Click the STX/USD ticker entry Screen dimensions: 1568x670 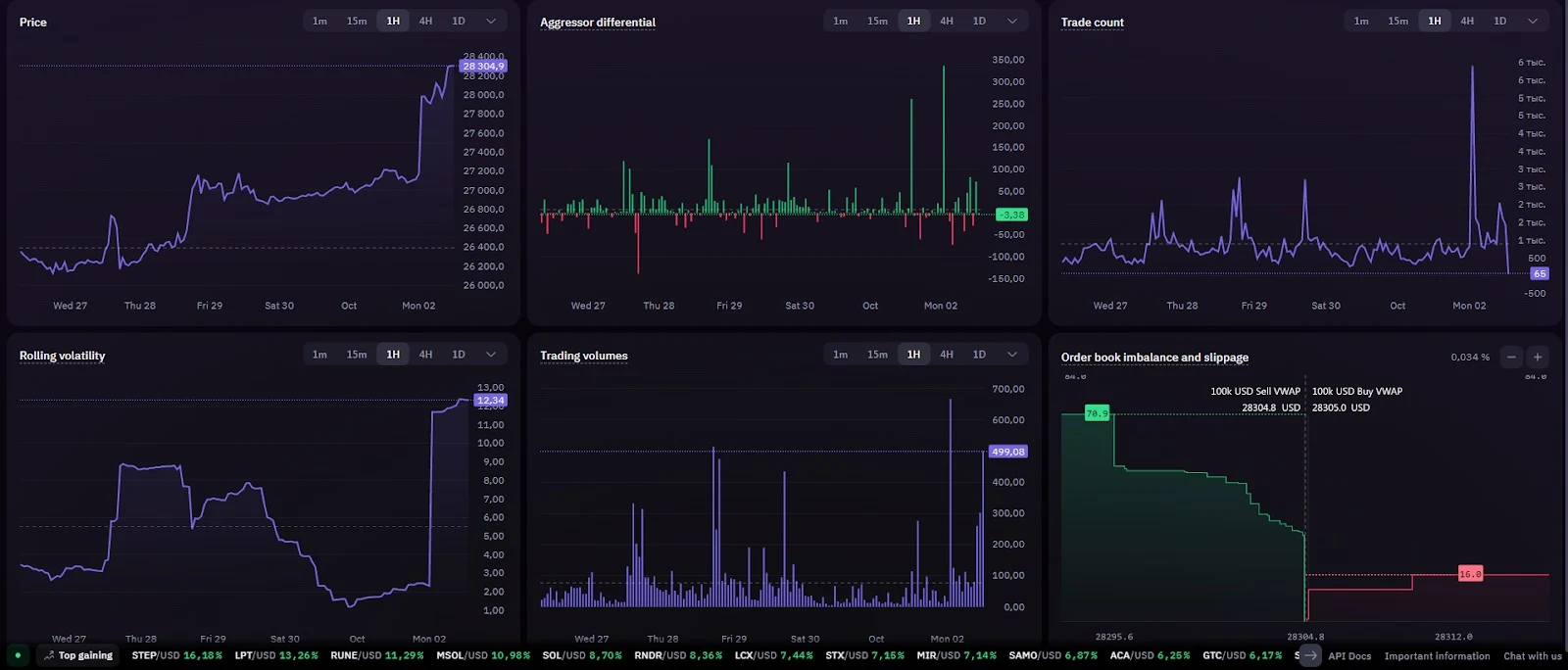[x=865, y=655]
